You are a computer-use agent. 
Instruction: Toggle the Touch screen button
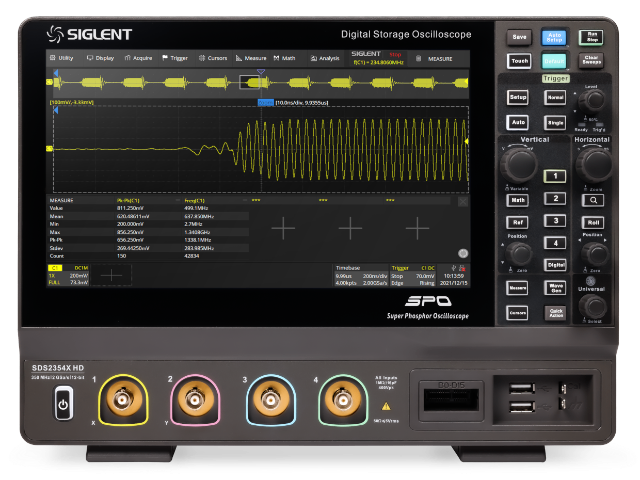point(519,61)
